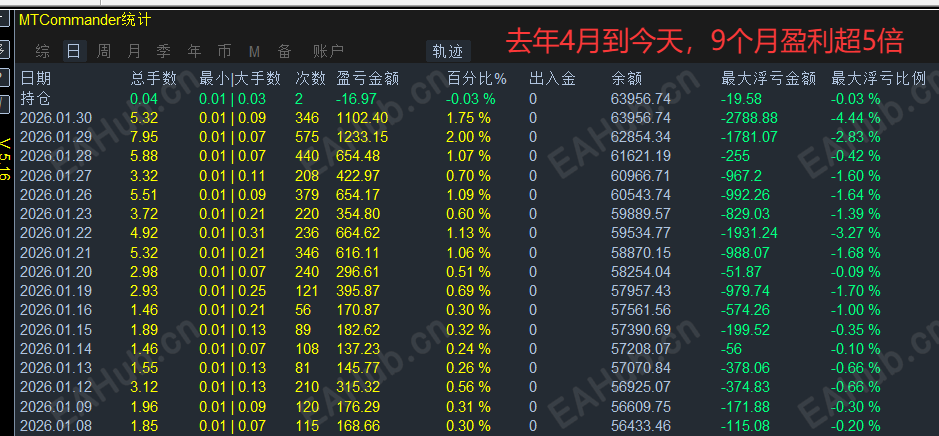This screenshot has width=939, height=436.
Task: Click deposit value 0 in 2026.01.30 row
Action: (x=533, y=118)
